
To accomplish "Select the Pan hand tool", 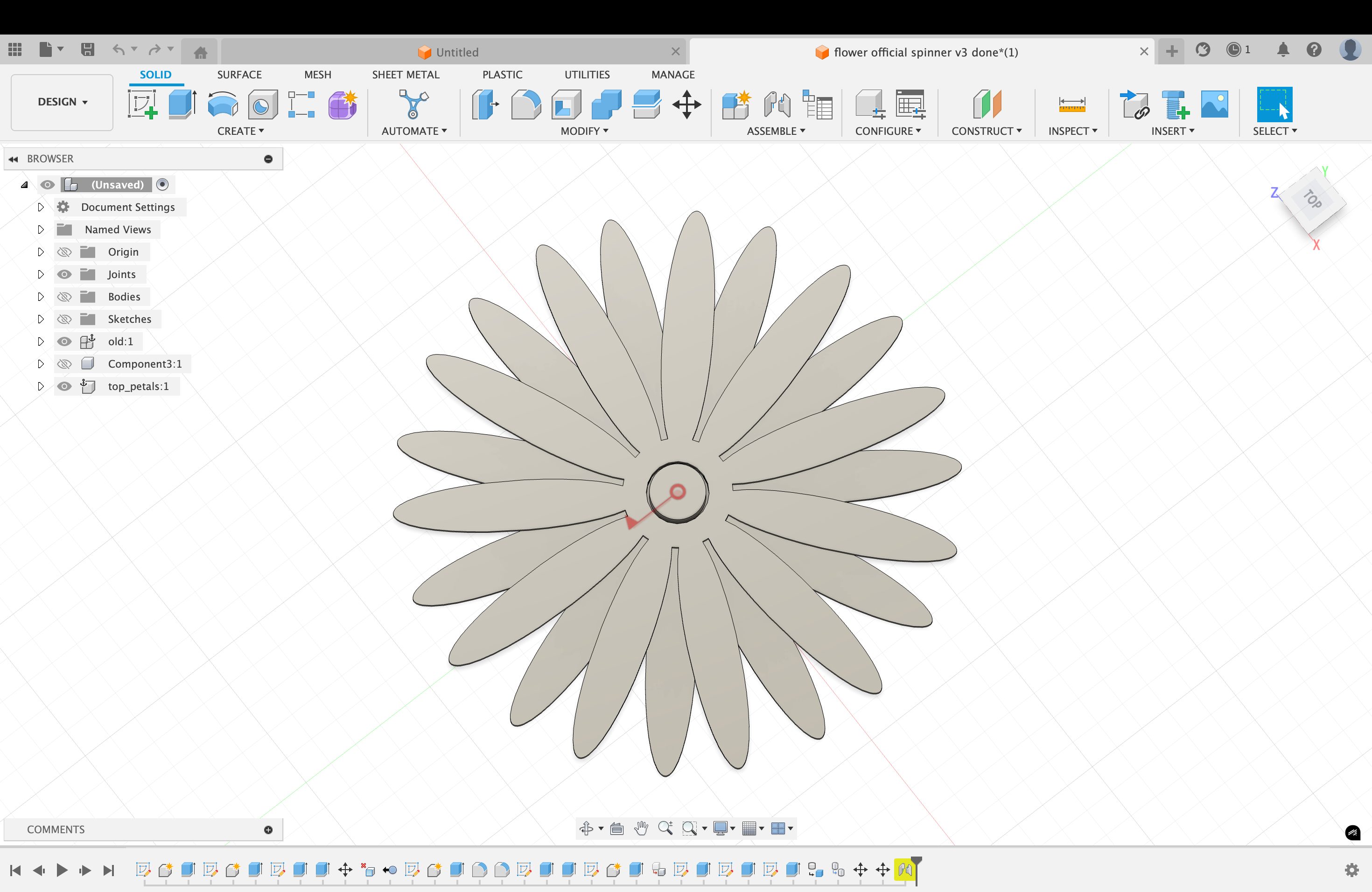I will tap(641, 828).
